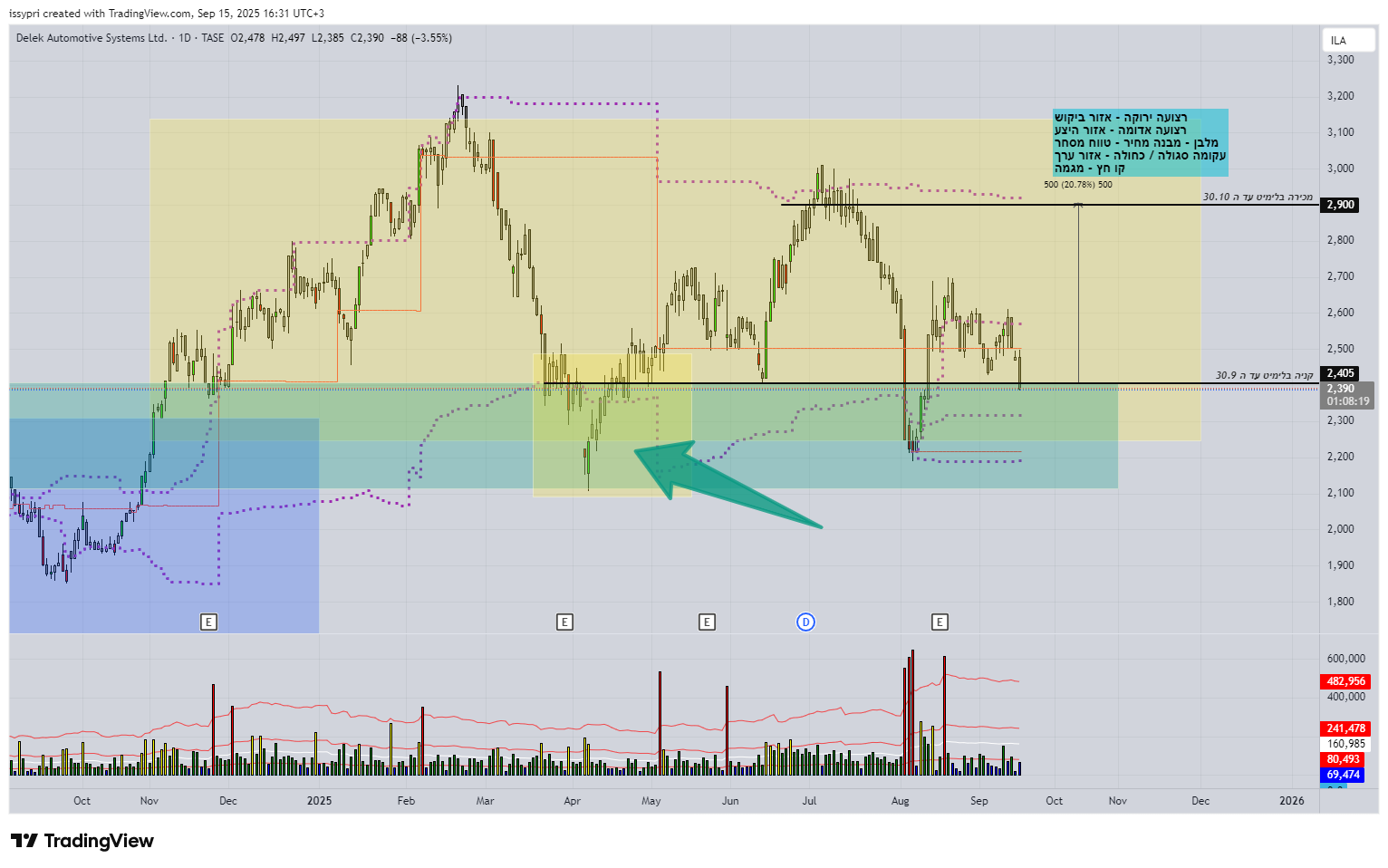
Task: Click the earnings E marker in late November 2024
Action: coord(209,622)
